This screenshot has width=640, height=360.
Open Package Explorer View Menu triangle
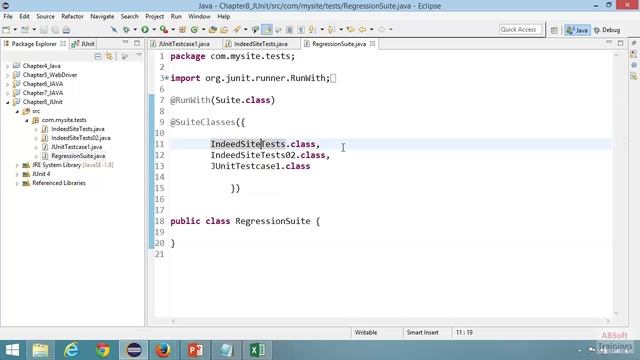tap(139, 55)
